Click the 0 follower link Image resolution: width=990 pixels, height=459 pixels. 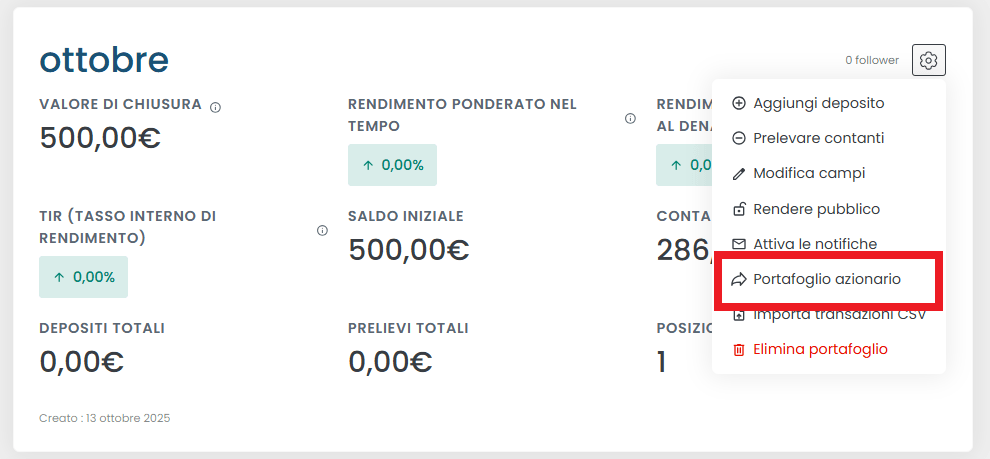(872, 61)
